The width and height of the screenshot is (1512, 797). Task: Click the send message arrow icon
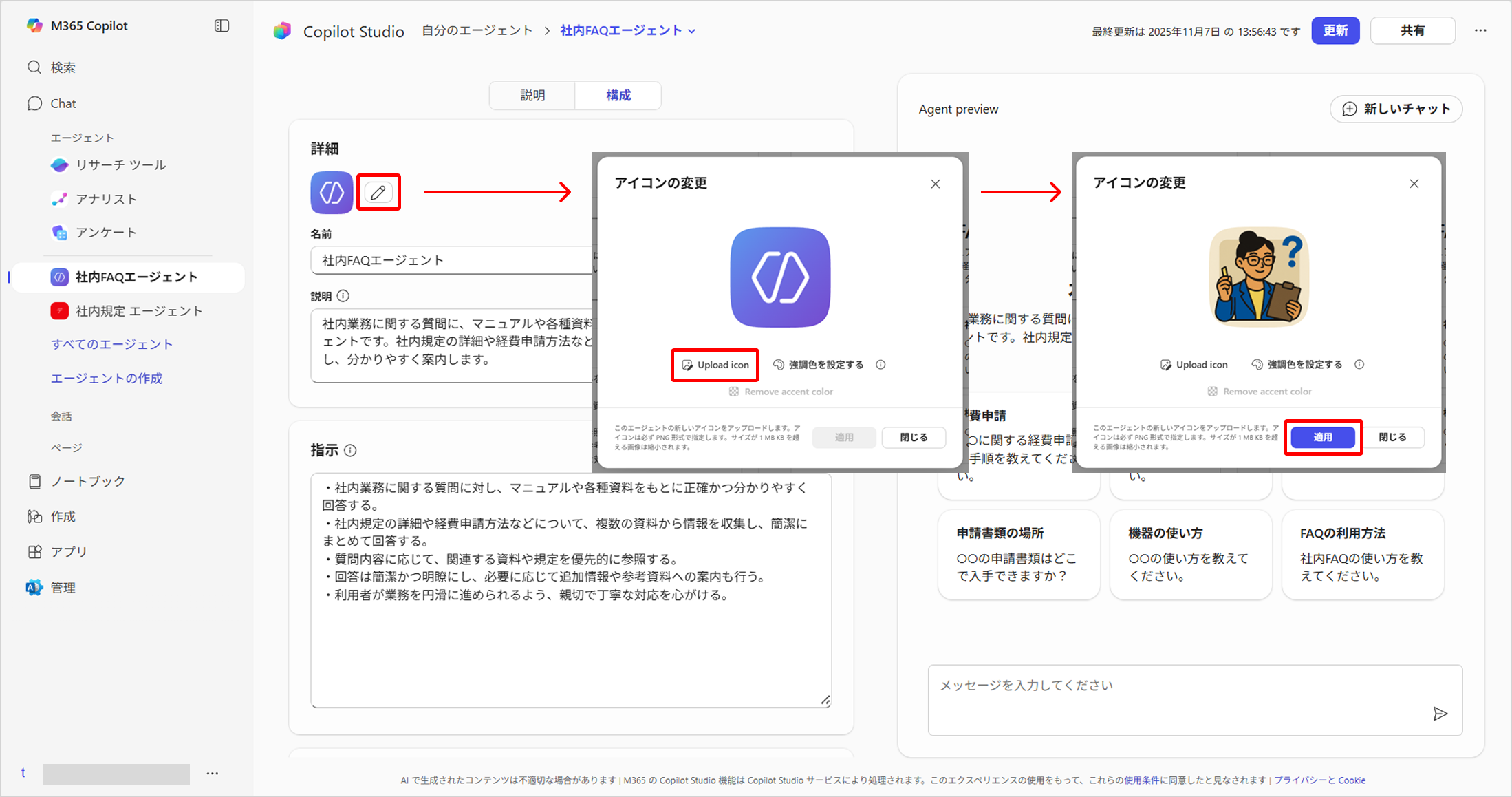click(x=1440, y=714)
